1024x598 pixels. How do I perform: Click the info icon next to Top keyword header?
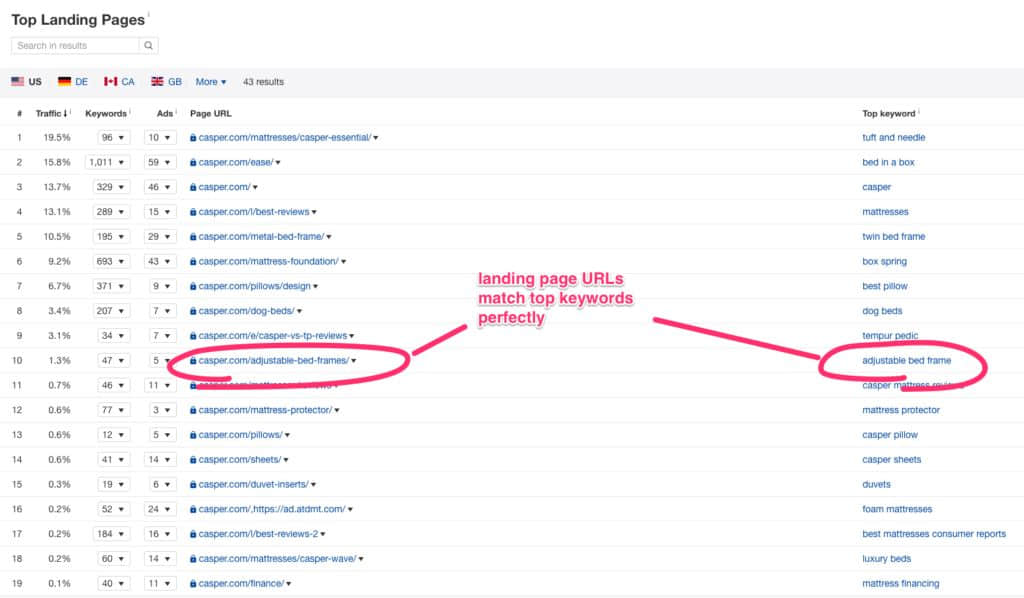click(918, 112)
